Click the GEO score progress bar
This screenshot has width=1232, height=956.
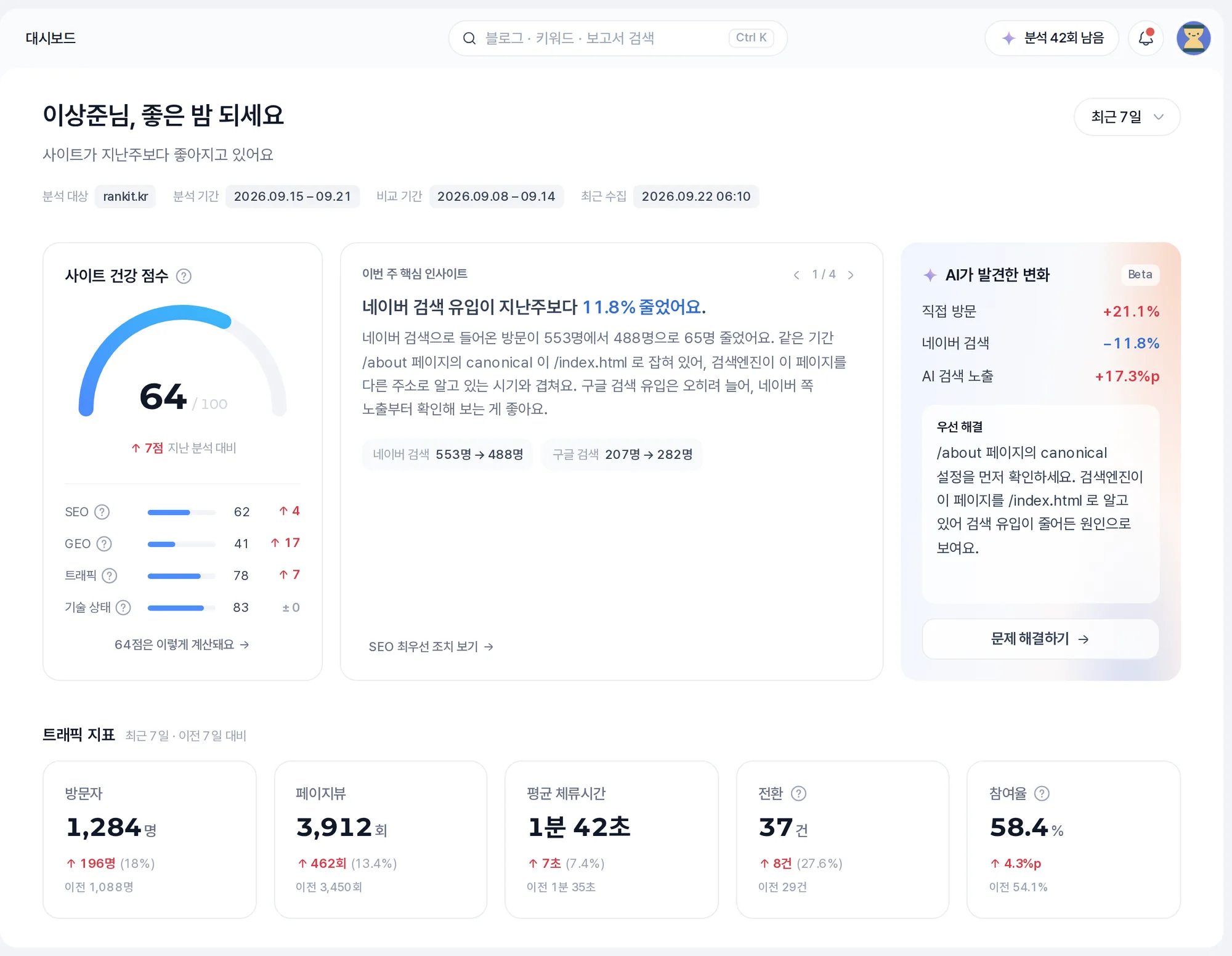coord(182,545)
